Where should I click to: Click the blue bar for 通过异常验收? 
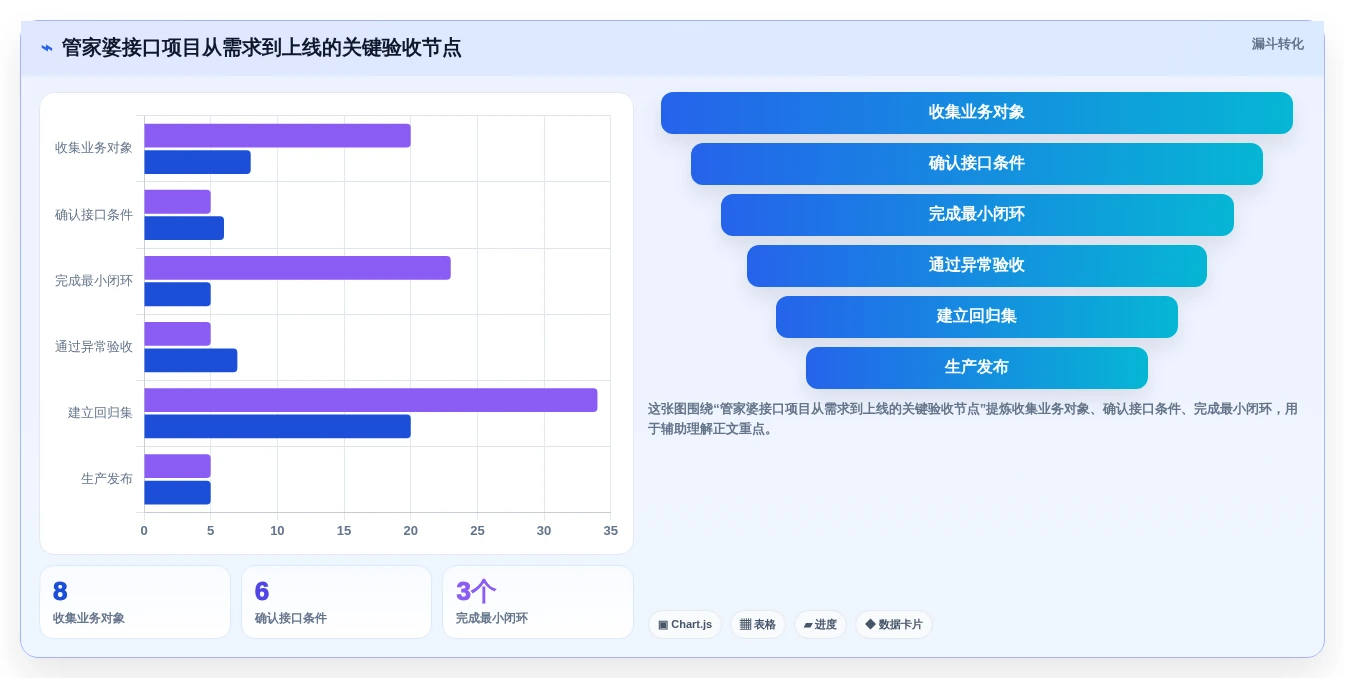(x=190, y=360)
